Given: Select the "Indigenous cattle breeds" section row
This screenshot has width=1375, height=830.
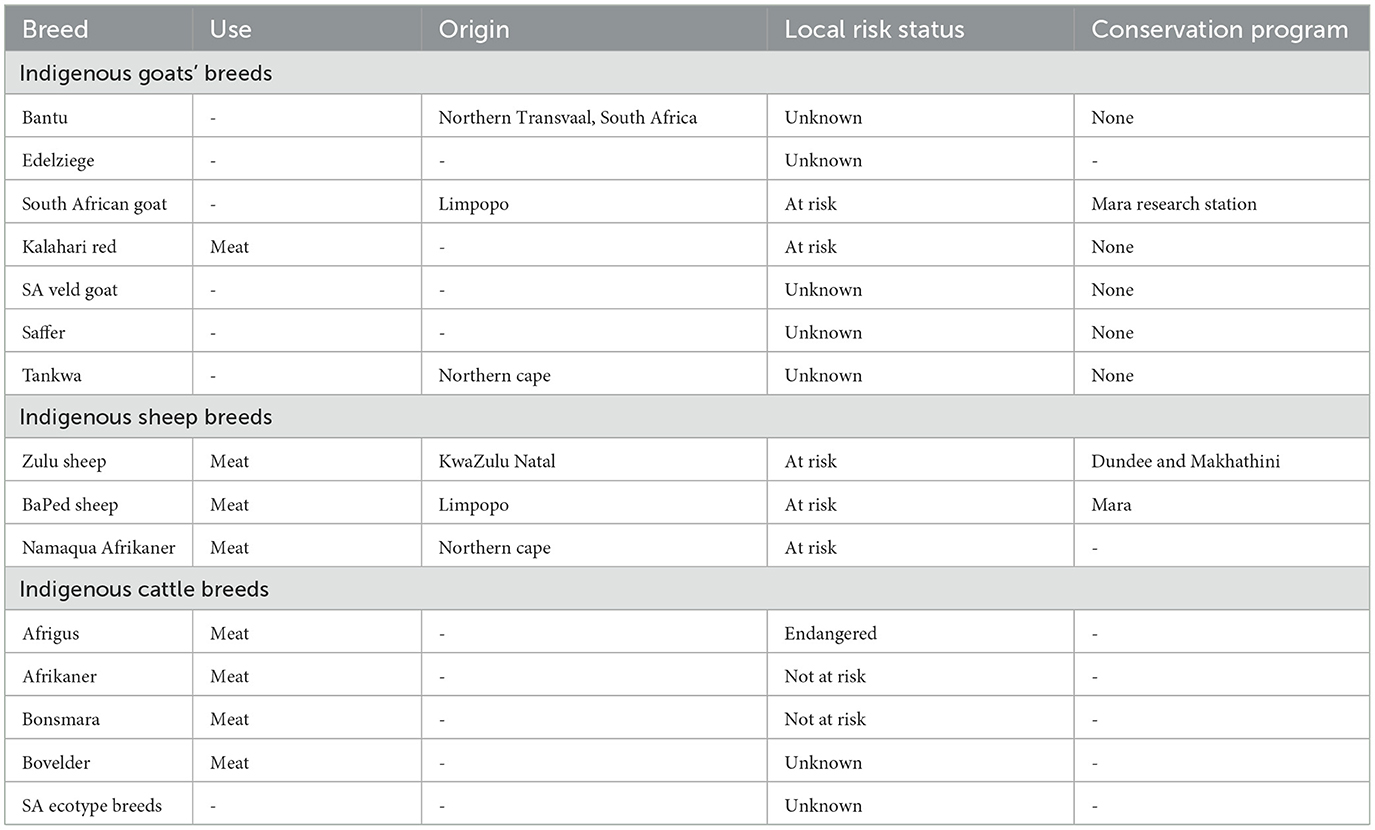Looking at the screenshot, I should click(x=687, y=589).
